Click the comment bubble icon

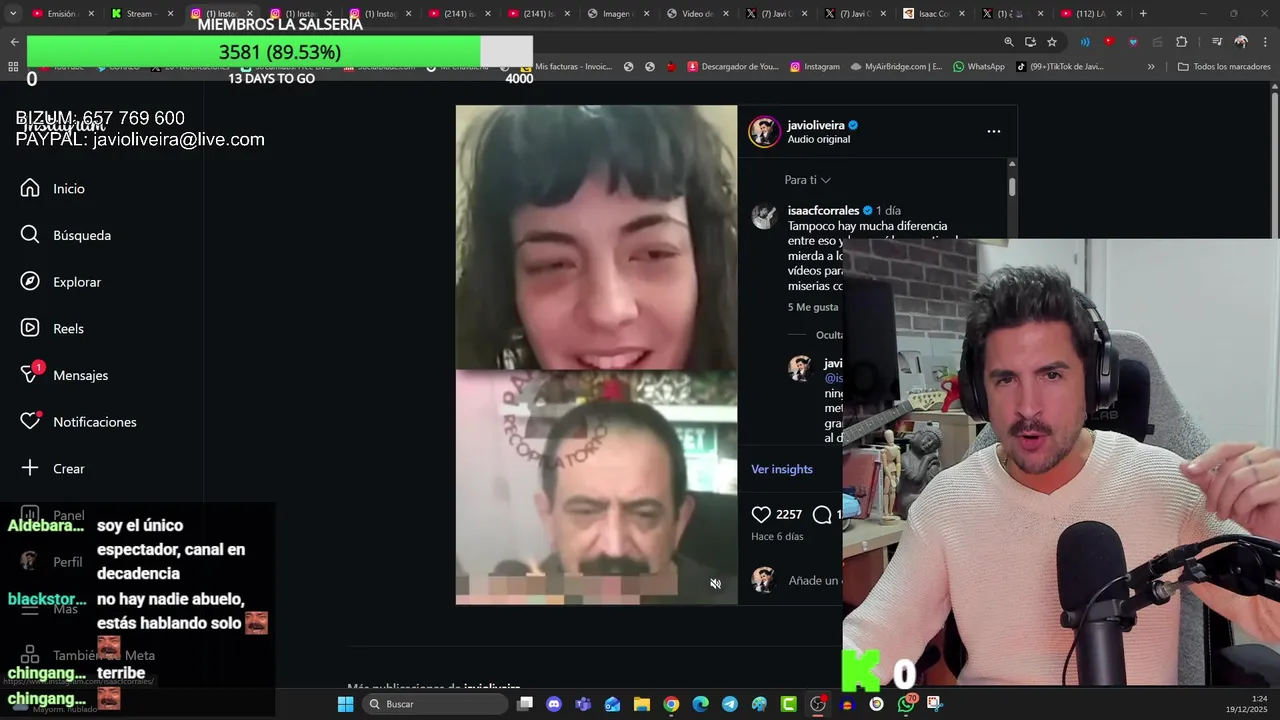[x=822, y=514]
